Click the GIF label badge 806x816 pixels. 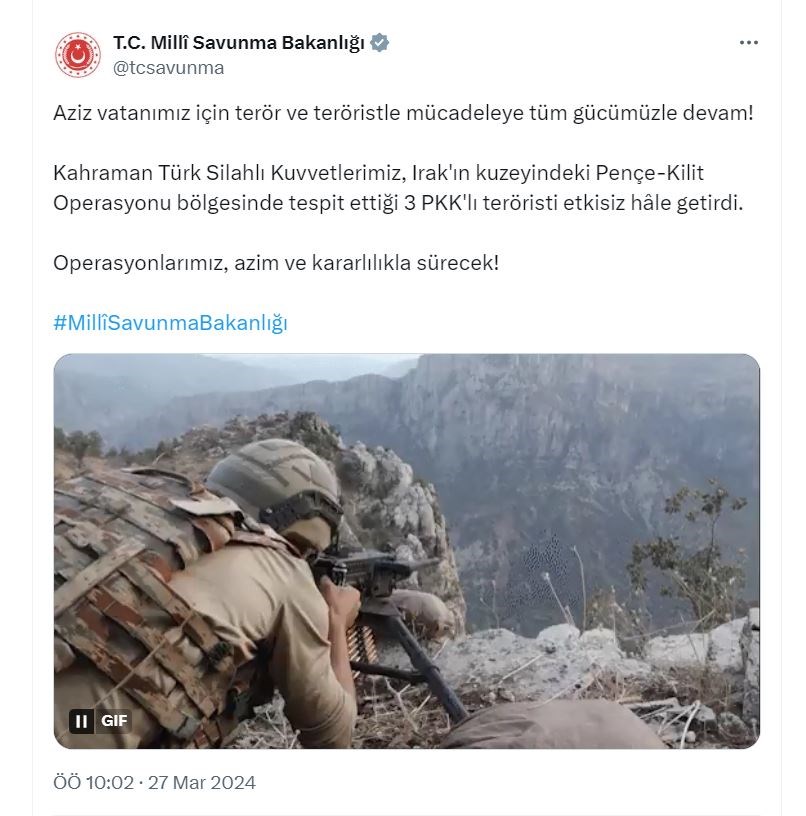pos(114,721)
